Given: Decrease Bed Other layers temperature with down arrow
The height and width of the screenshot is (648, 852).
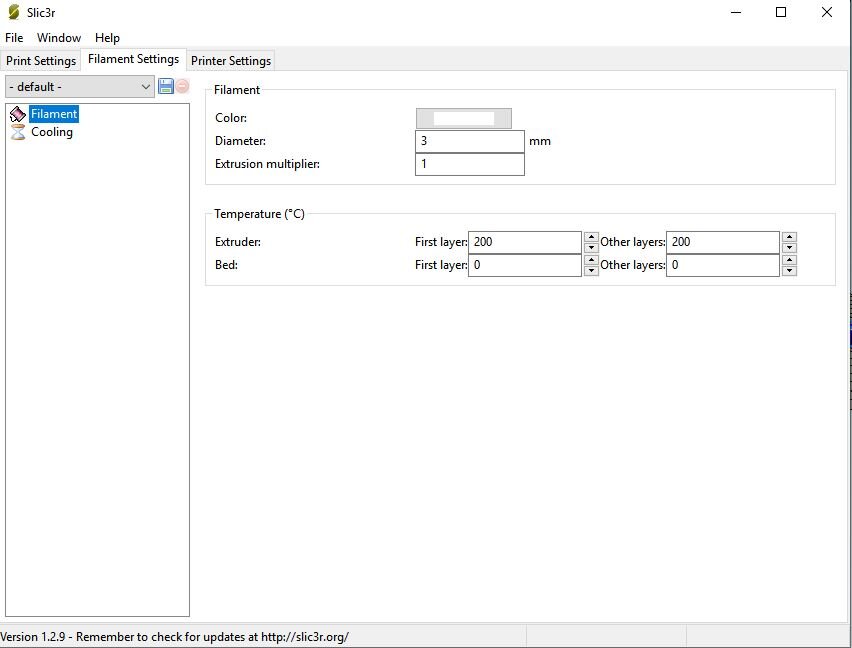Looking at the screenshot, I should pyautogui.click(x=790, y=270).
